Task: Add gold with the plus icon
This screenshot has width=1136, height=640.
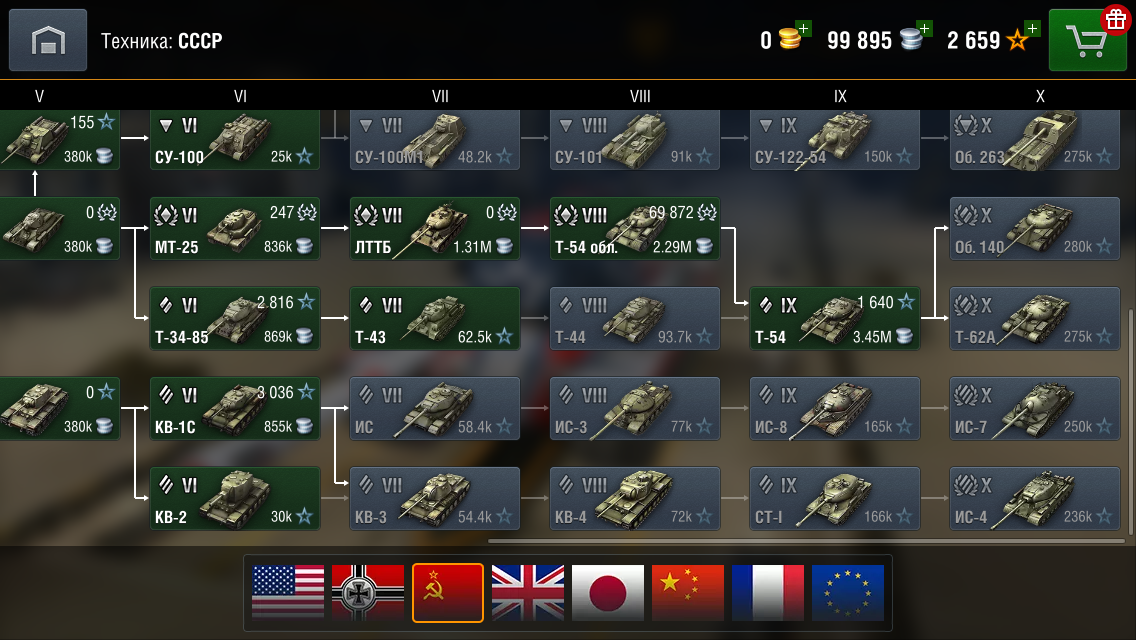Action: click(x=803, y=28)
